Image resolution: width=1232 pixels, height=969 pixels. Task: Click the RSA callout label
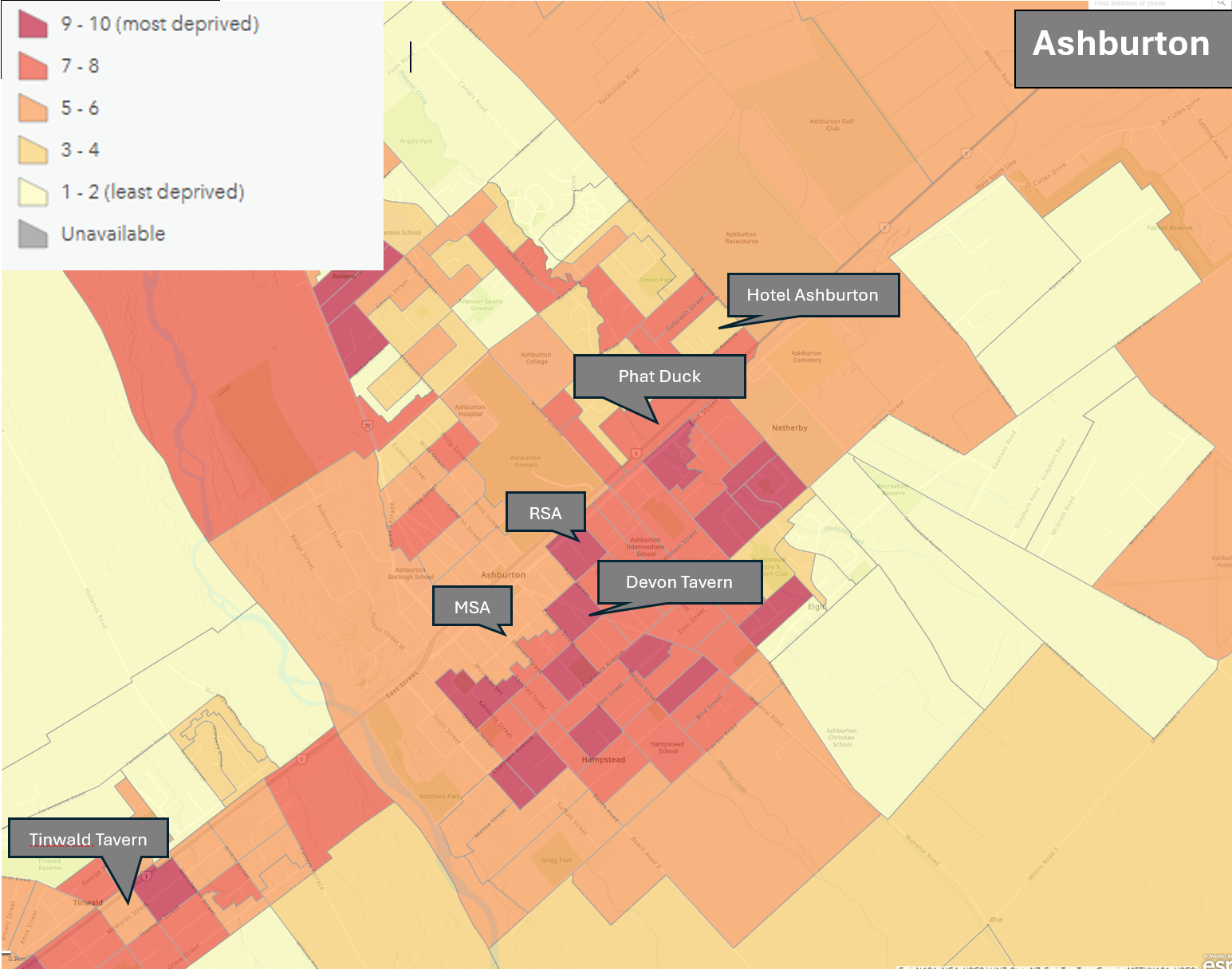[545, 513]
